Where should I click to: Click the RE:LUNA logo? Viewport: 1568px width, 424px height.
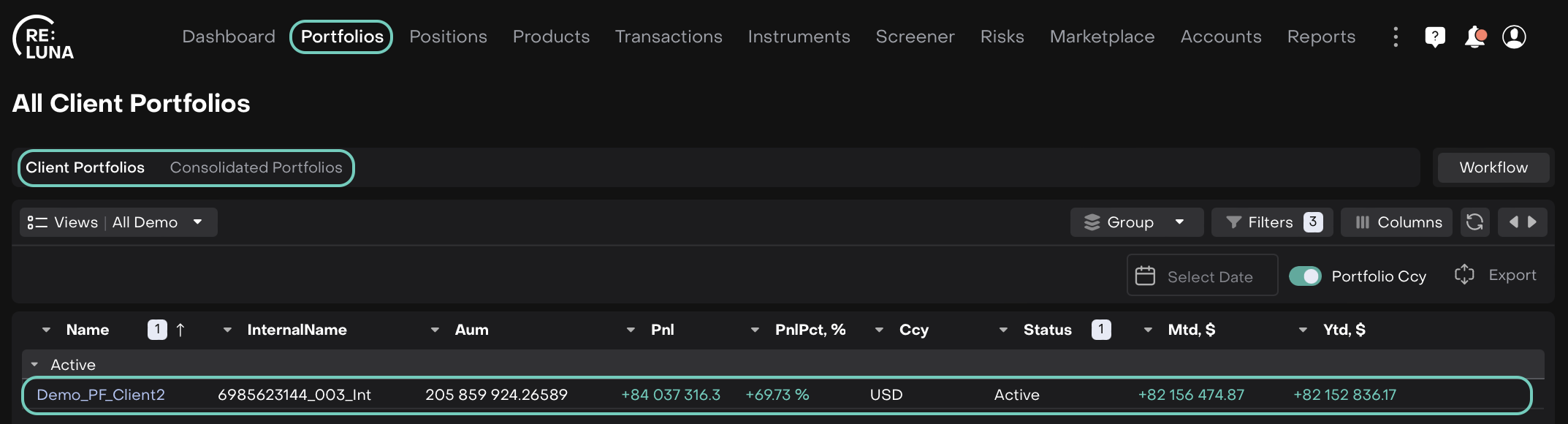pyautogui.click(x=44, y=37)
